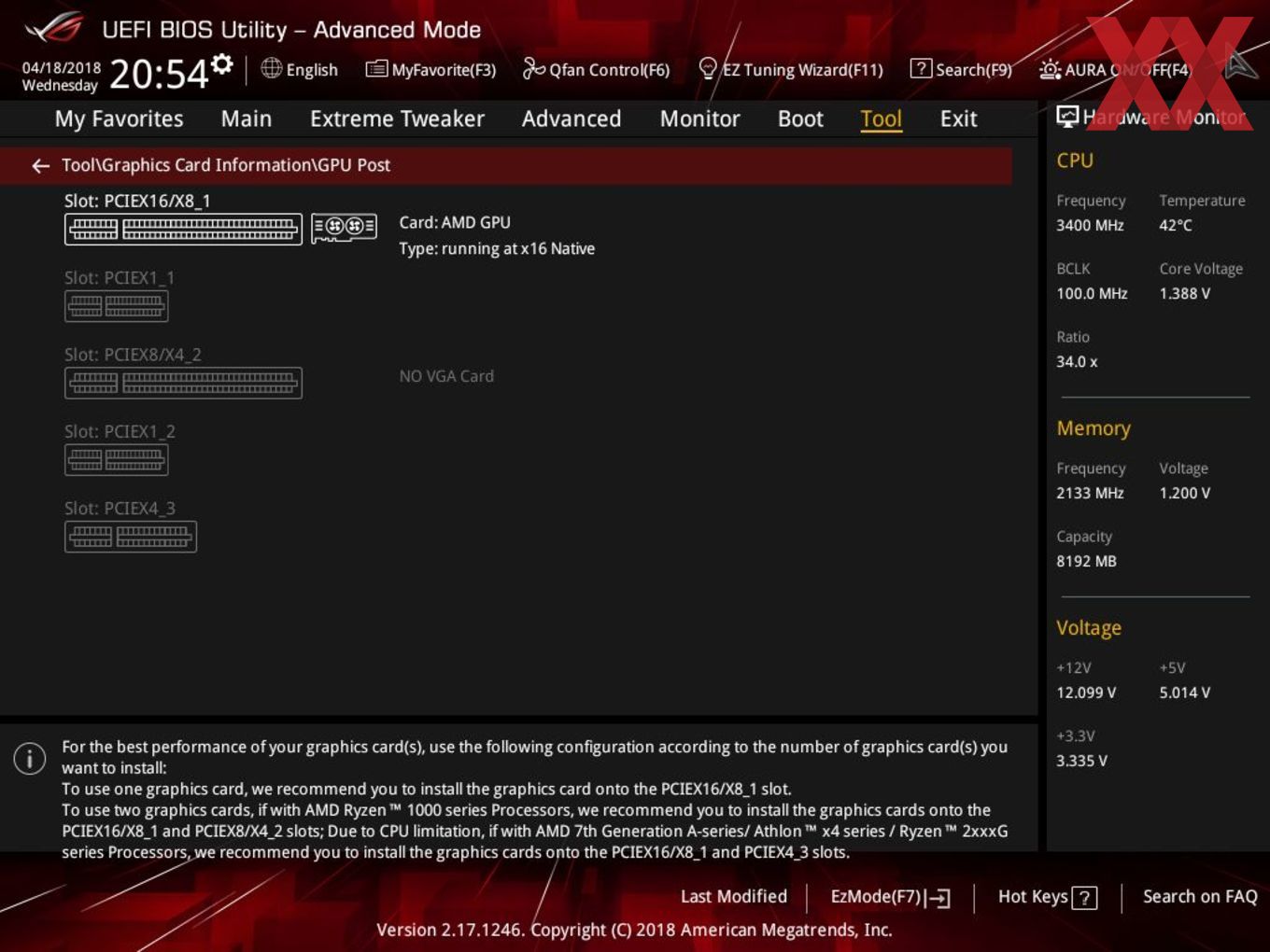Click memory frequency value 2133 MHz

[1090, 493]
